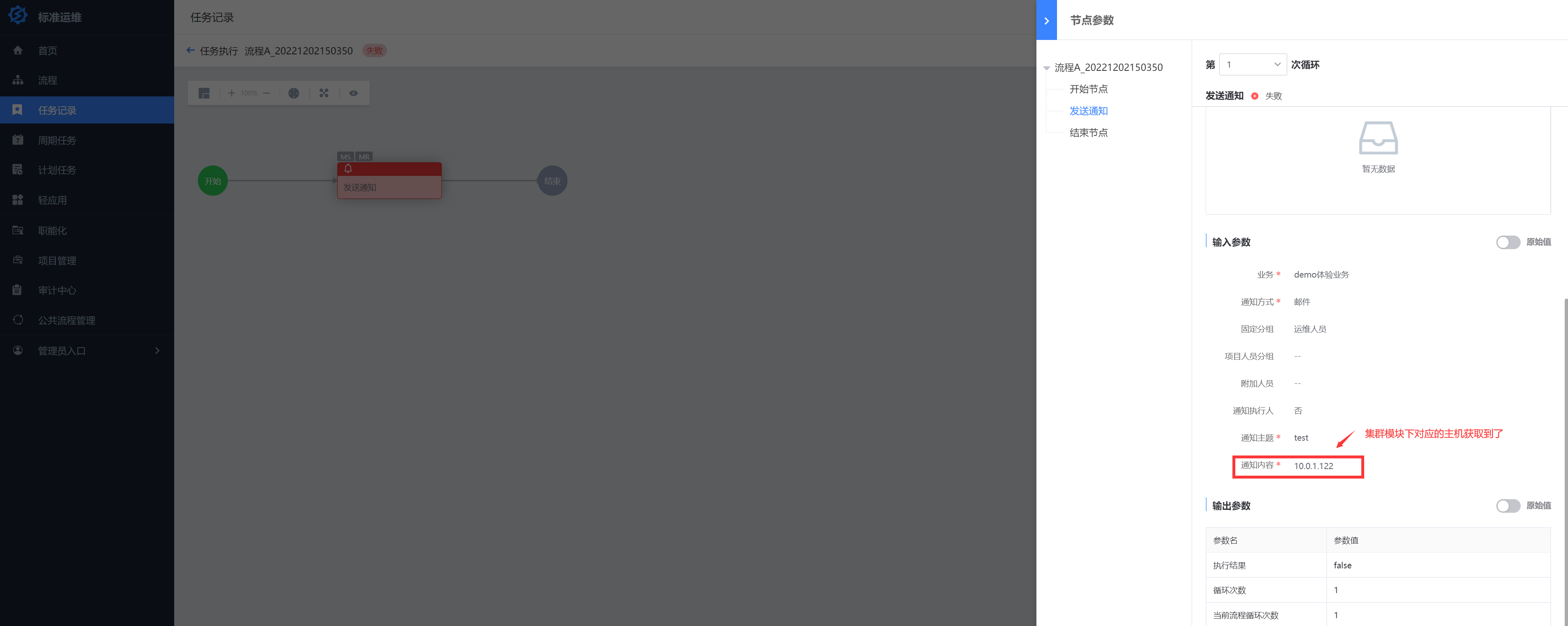Toggle the canvas minimap icon
Viewport: 1568px width, 626px height.
pyautogui.click(x=204, y=93)
